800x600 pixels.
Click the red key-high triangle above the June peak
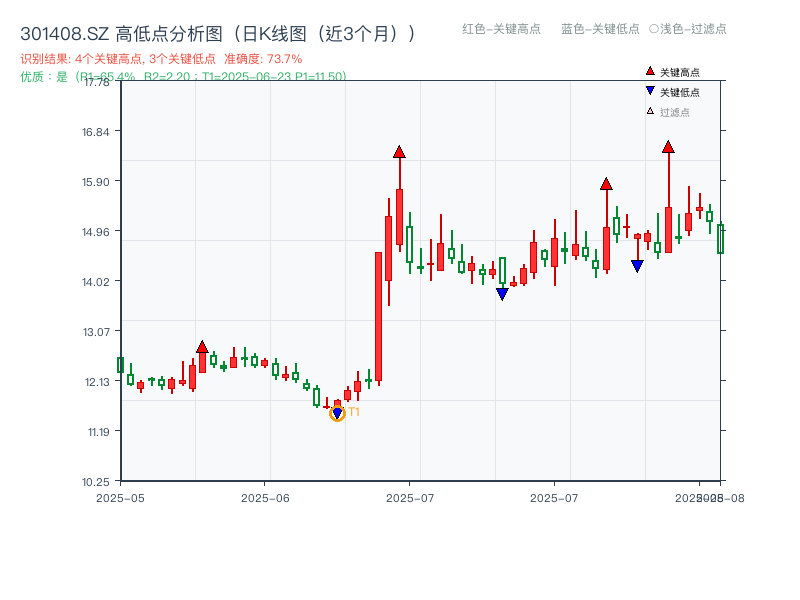coord(399,153)
